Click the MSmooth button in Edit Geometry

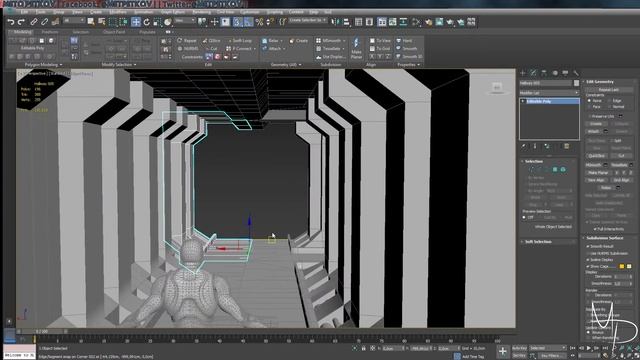pyautogui.click(x=593, y=165)
